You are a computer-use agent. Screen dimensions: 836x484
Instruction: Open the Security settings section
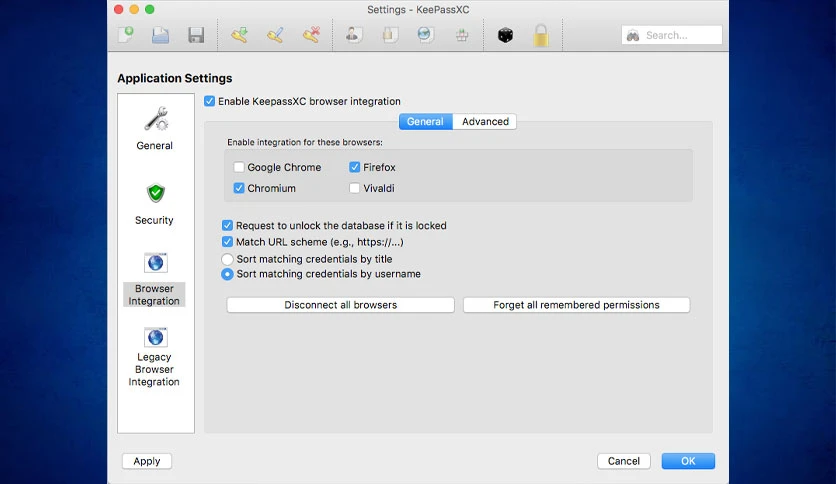click(x=155, y=204)
